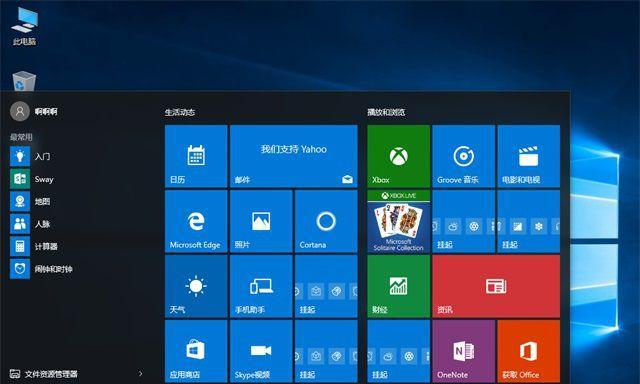The image size is (640, 384).
Task: Open the 邮件 Mail tile
Action: coord(293,156)
